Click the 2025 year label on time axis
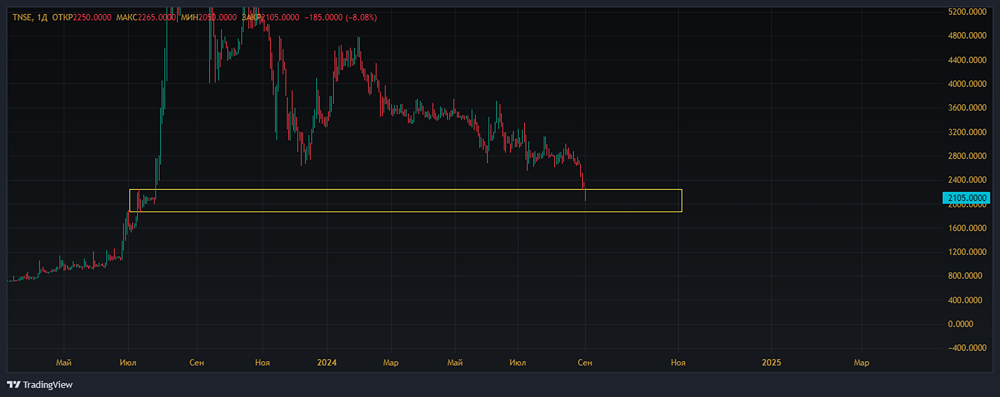 772,363
